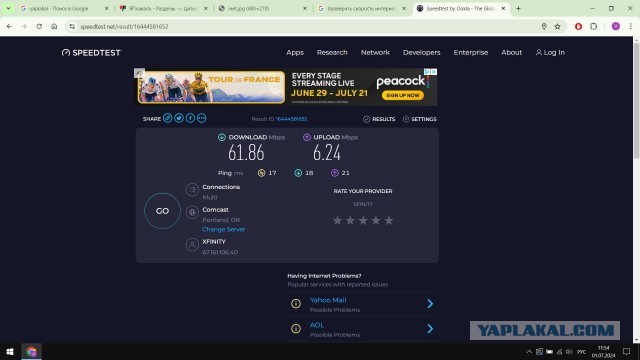
Task: Close the Peacock ad with X icon
Action: pos(433,72)
